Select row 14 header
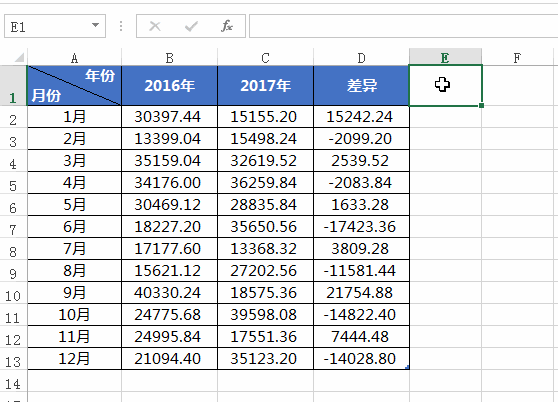 click(13, 381)
